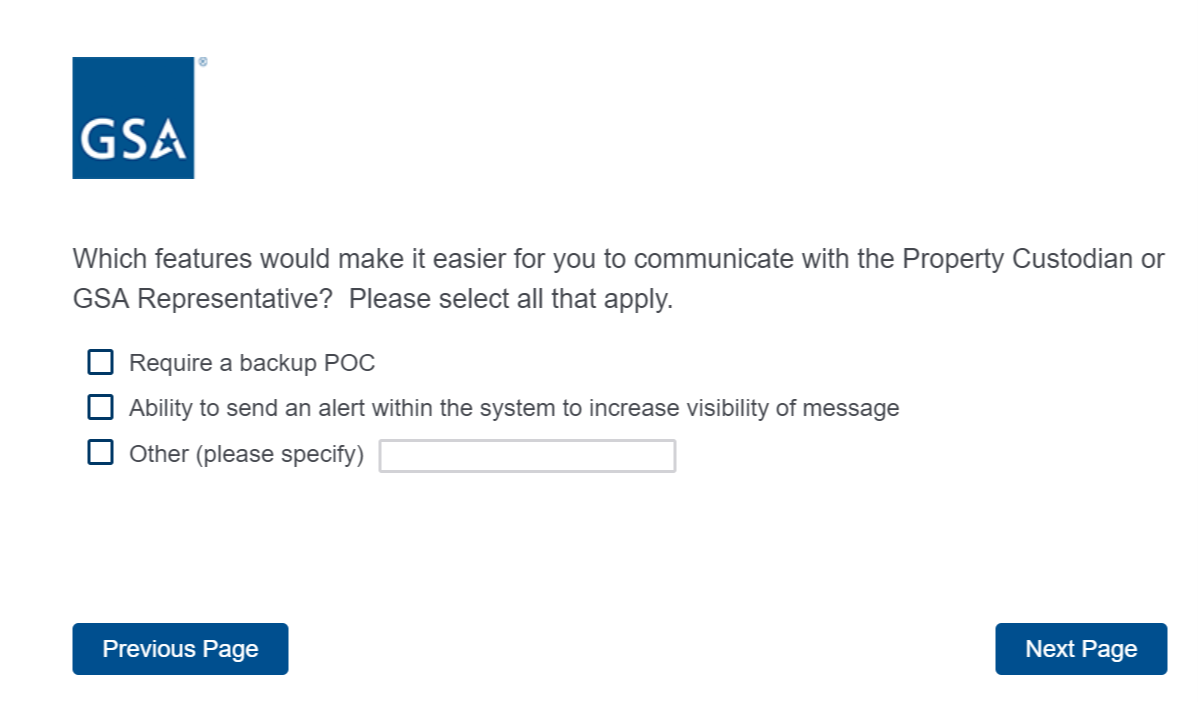Screen dimensions: 1198x702
Task: Click the 'Other (please specify)' label text
Action: [246, 454]
